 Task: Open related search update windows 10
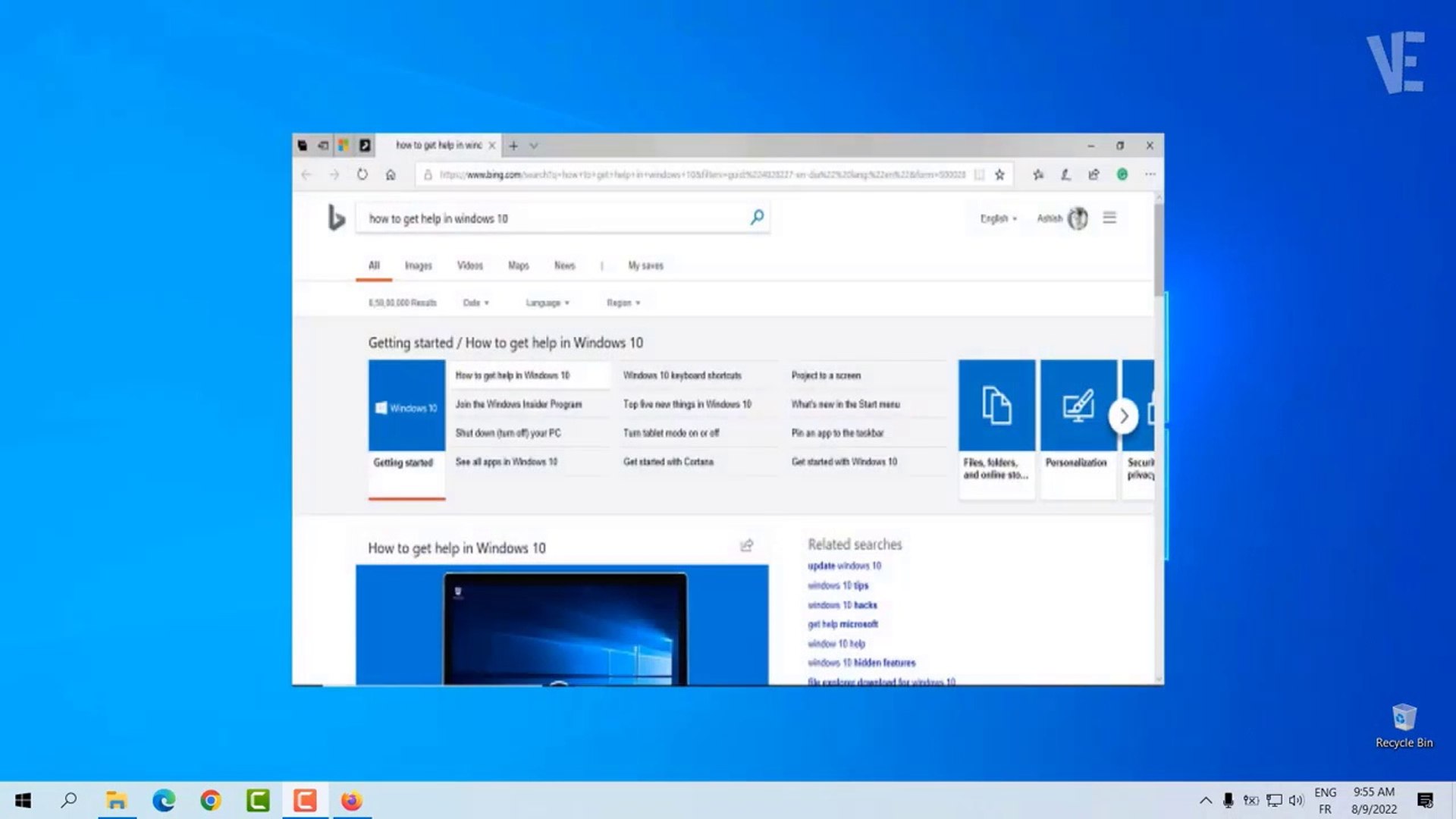click(x=844, y=566)
